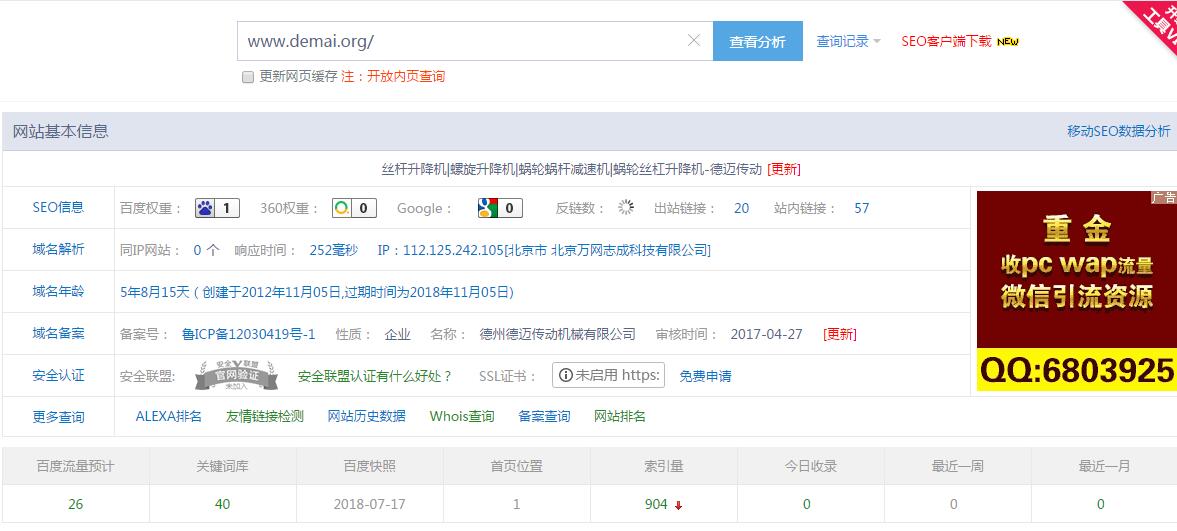Click the index volume value 904
The image size is (1177, 531).
click(656, 504)
